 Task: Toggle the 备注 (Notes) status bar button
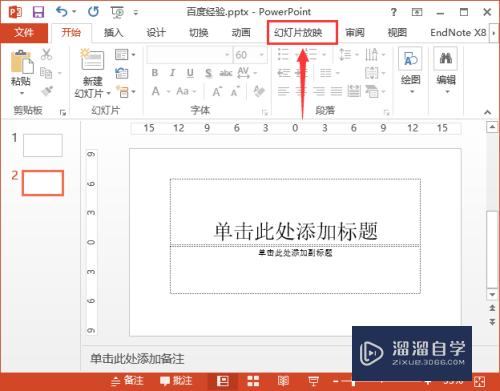pos(127,381)
